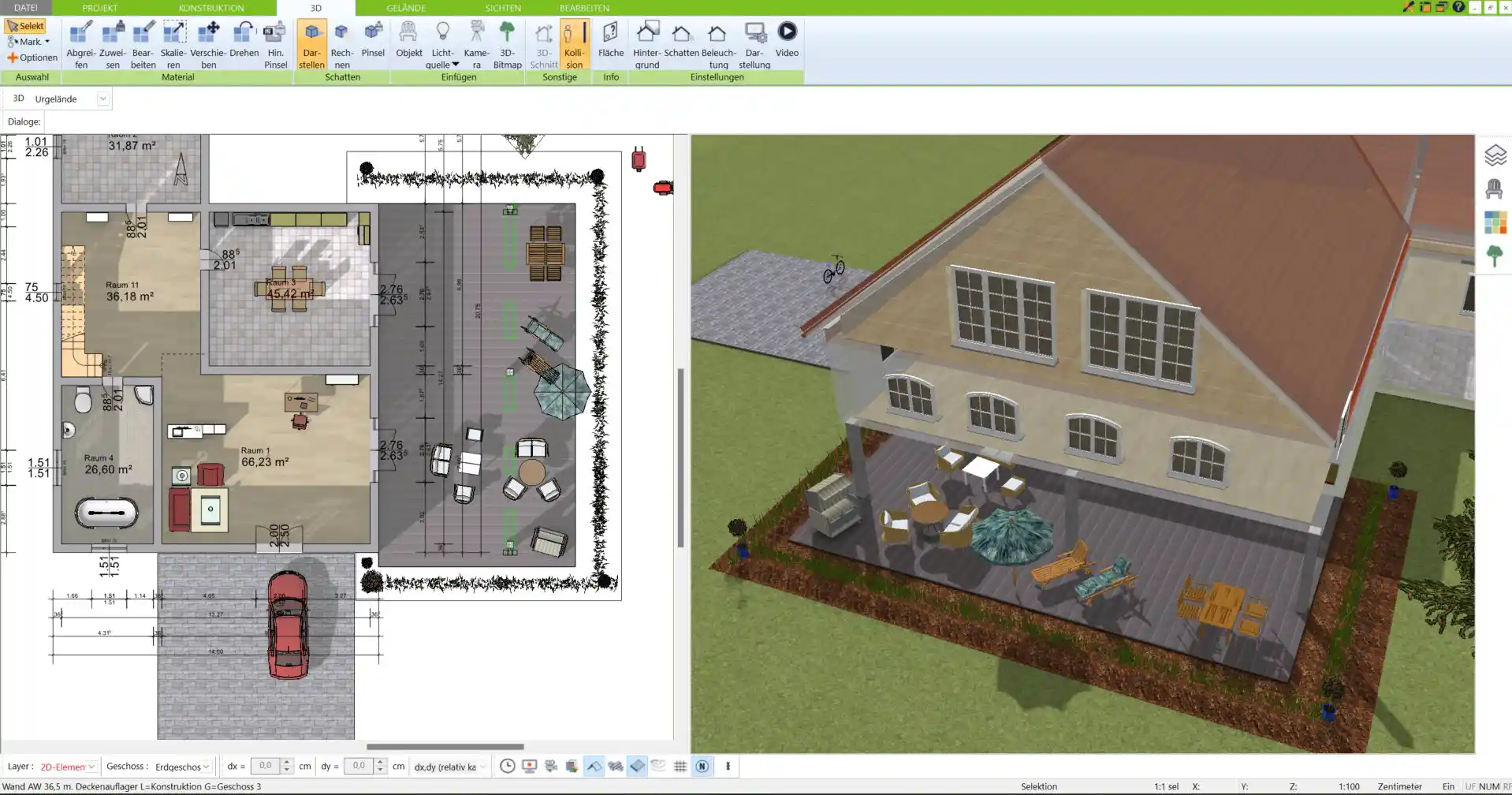Click the clock icon in bottom toolbar
Screen dimensions: 1512x795
coord(508,766)
